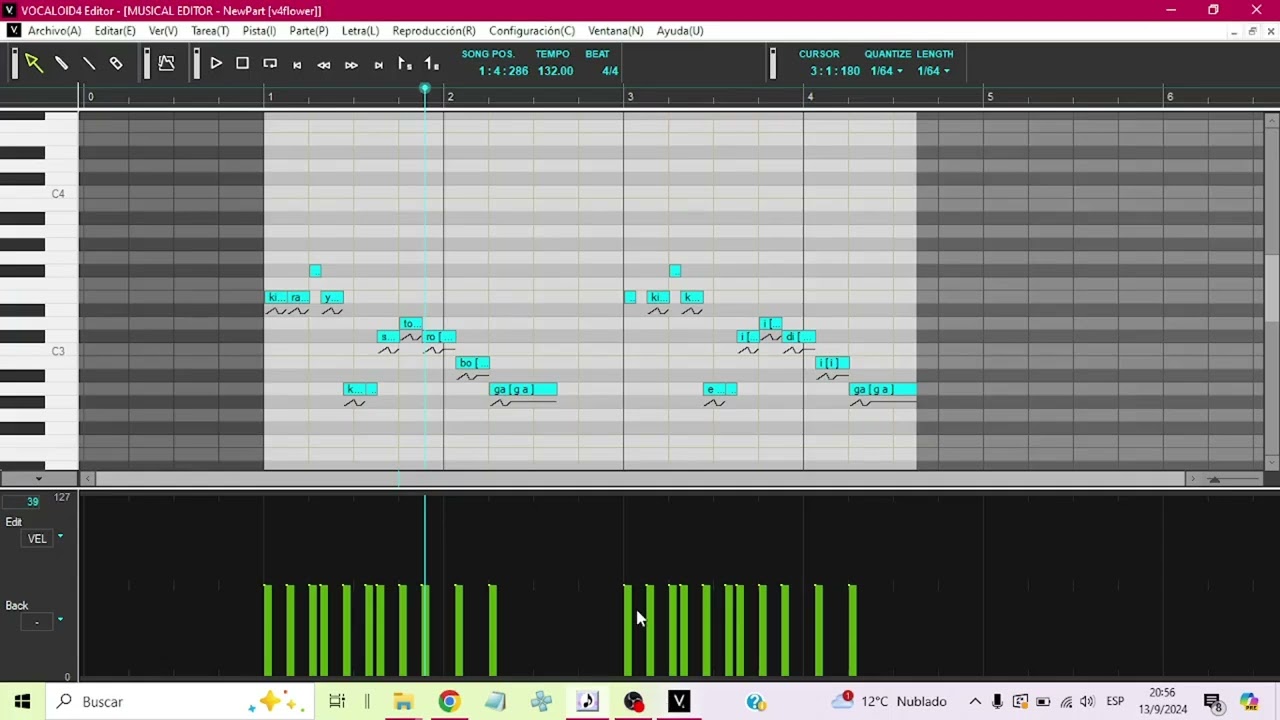Click the horizontal scrollbar right arrow
The height and width of the screenshot is (720, 1280).
(1191, 479)
